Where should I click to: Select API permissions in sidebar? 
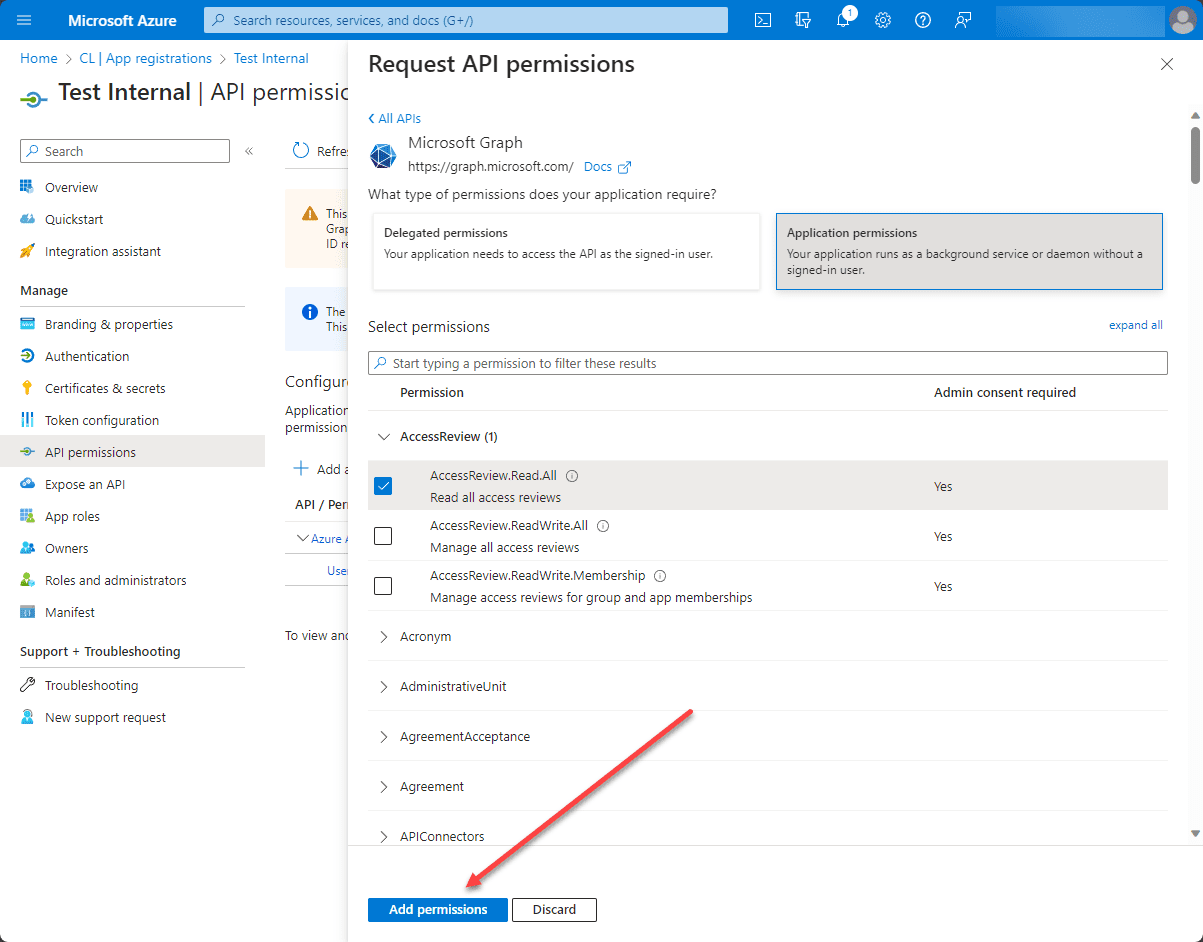click(x=132, y=452)
